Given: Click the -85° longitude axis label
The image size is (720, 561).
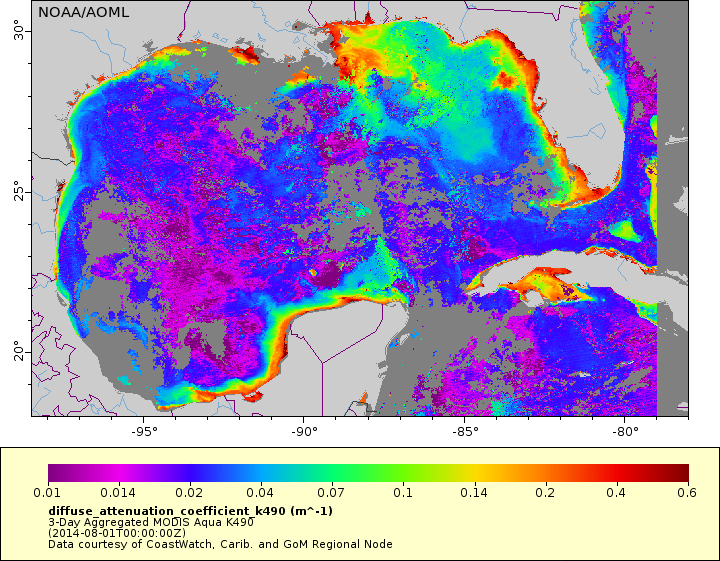Looking at the screenshot, I should [464, 432].
